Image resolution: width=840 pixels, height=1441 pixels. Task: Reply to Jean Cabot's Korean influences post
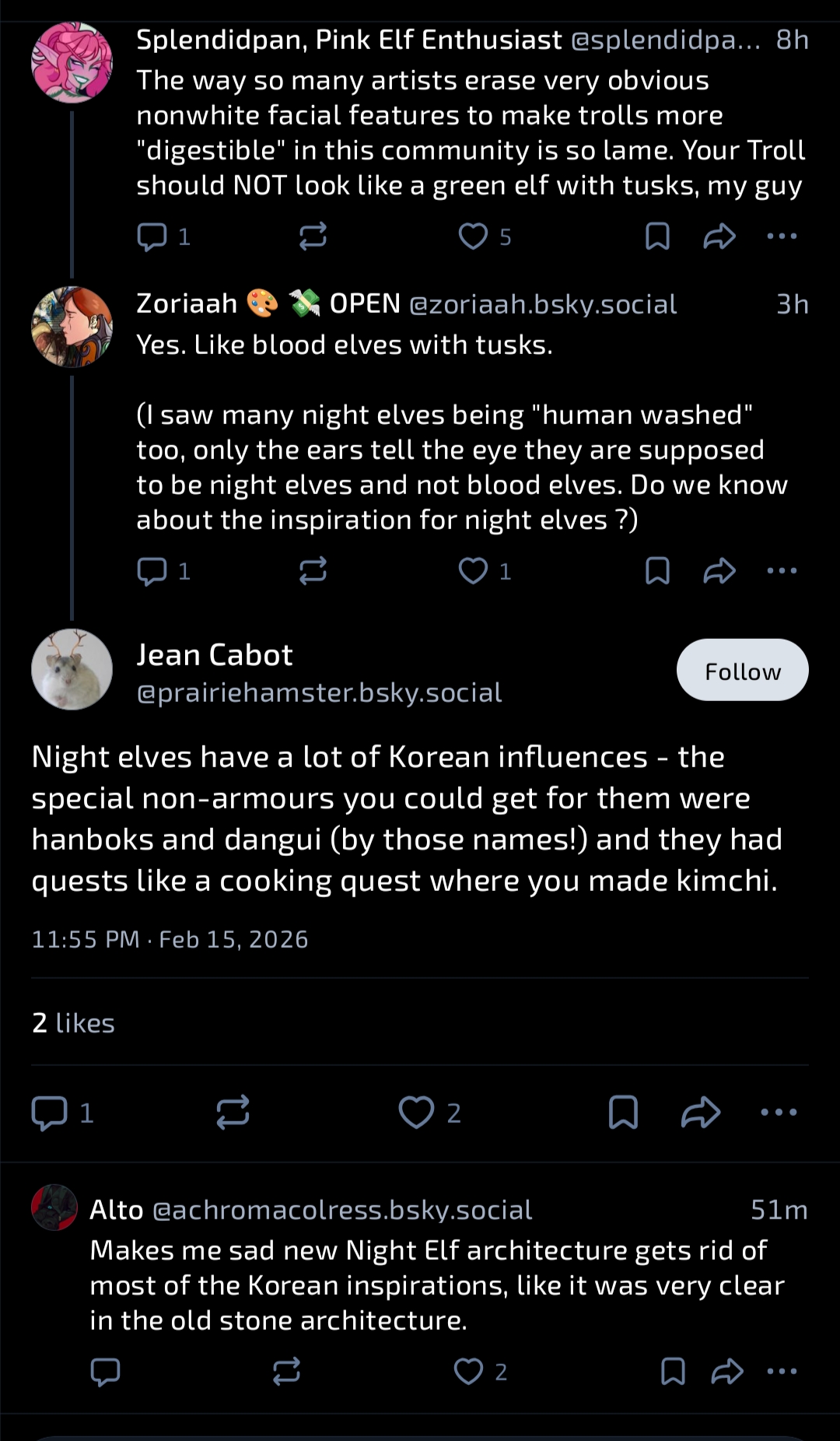49,1113
